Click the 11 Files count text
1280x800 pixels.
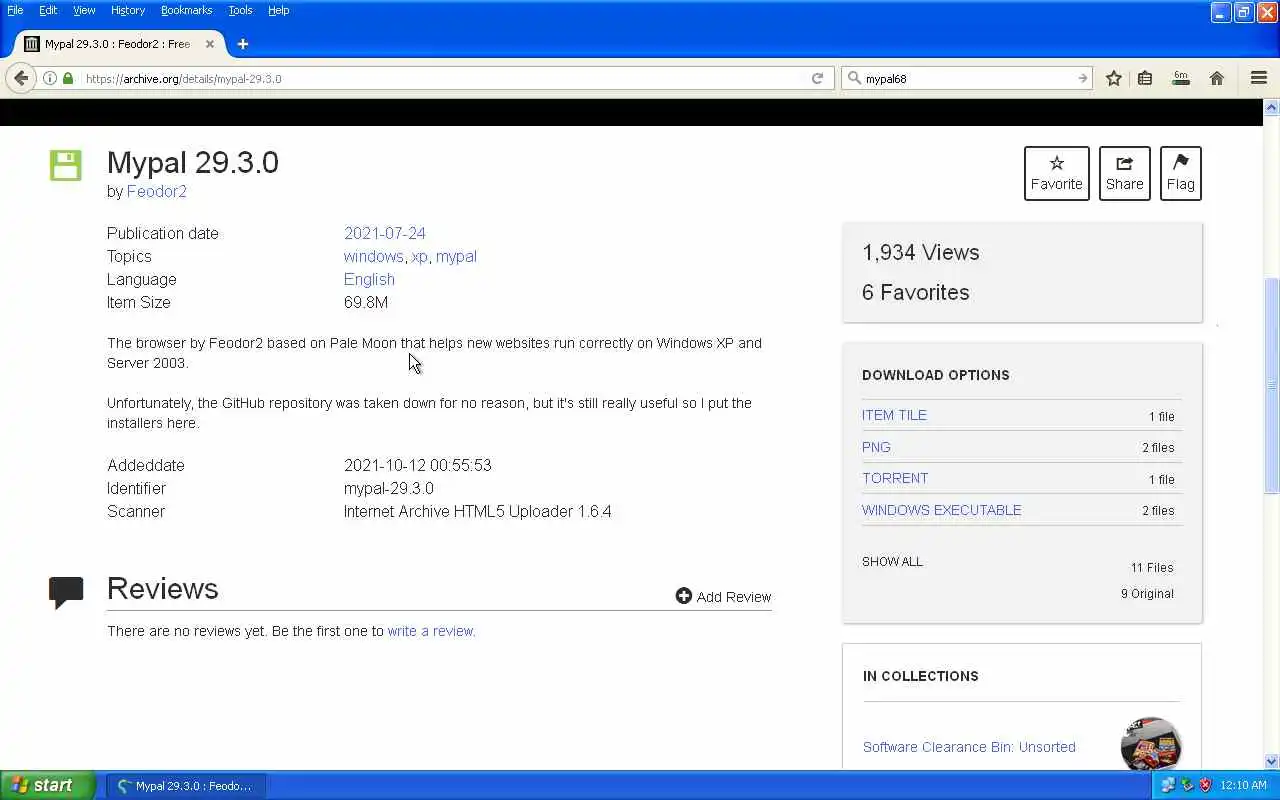coord(1152,567)
